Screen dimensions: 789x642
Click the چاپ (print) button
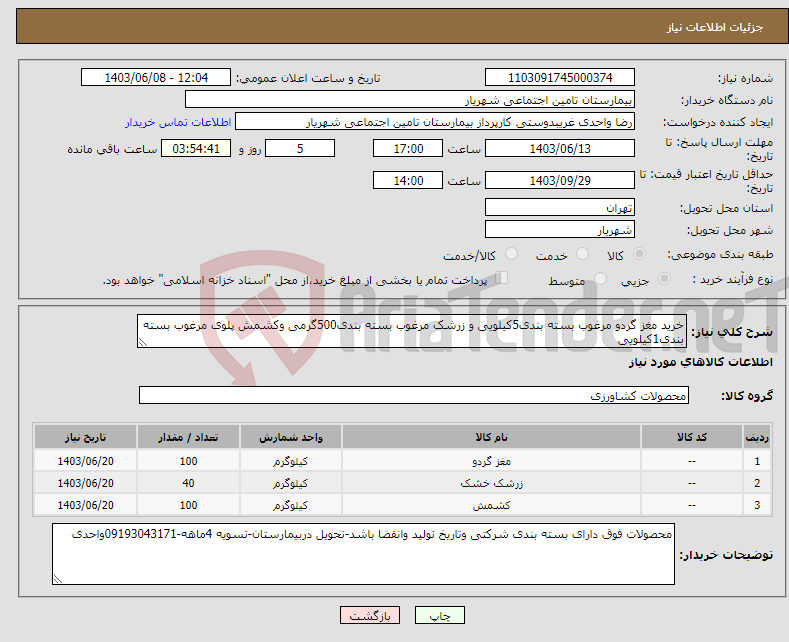pos(439,615)
